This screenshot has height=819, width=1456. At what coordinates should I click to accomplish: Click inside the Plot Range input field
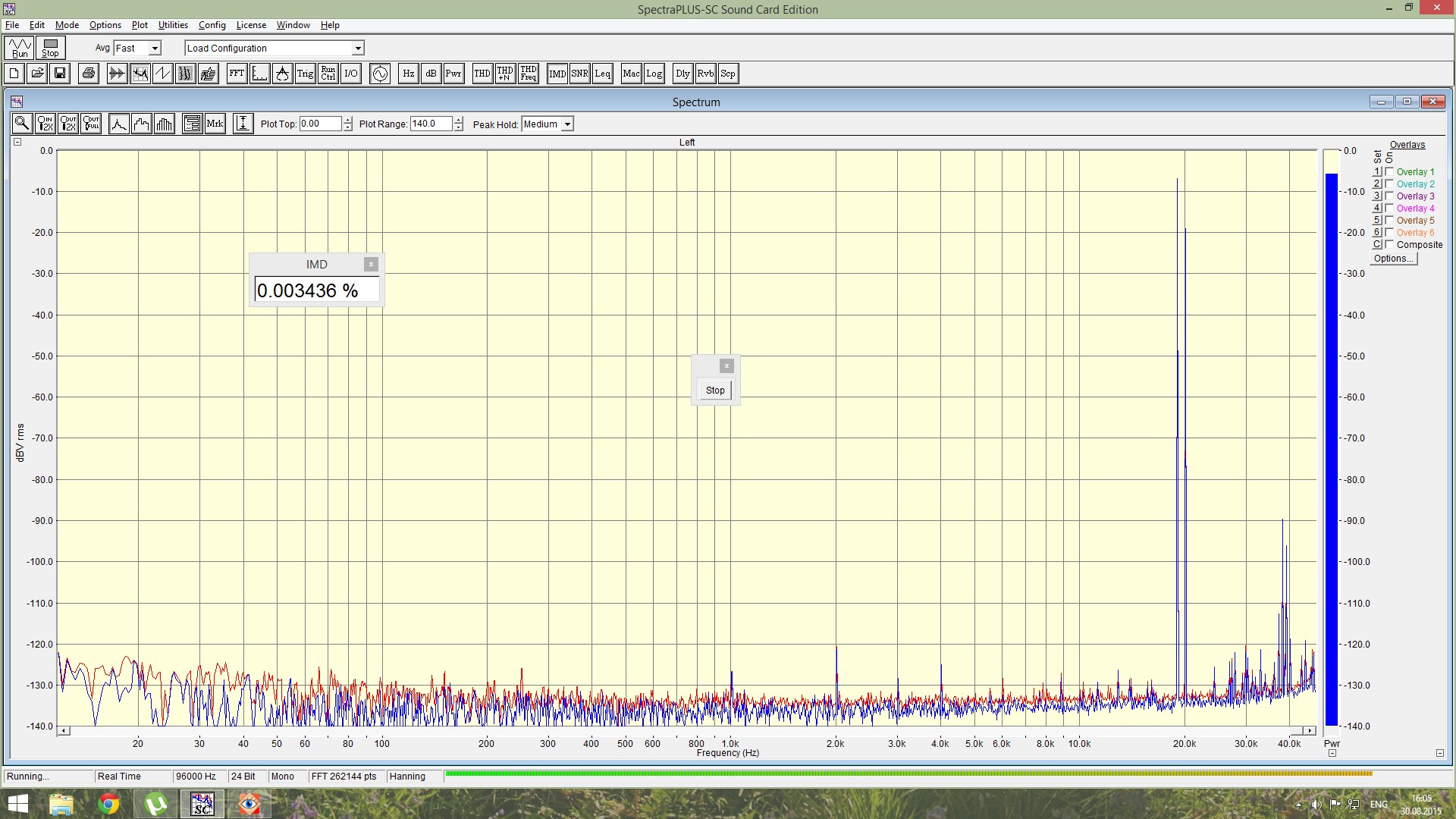pos(431,124)
